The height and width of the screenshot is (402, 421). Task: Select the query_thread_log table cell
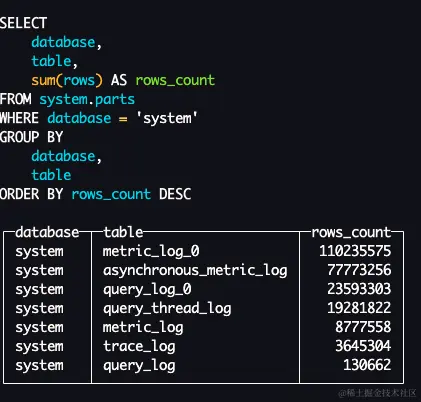click(x=167, y=308)
